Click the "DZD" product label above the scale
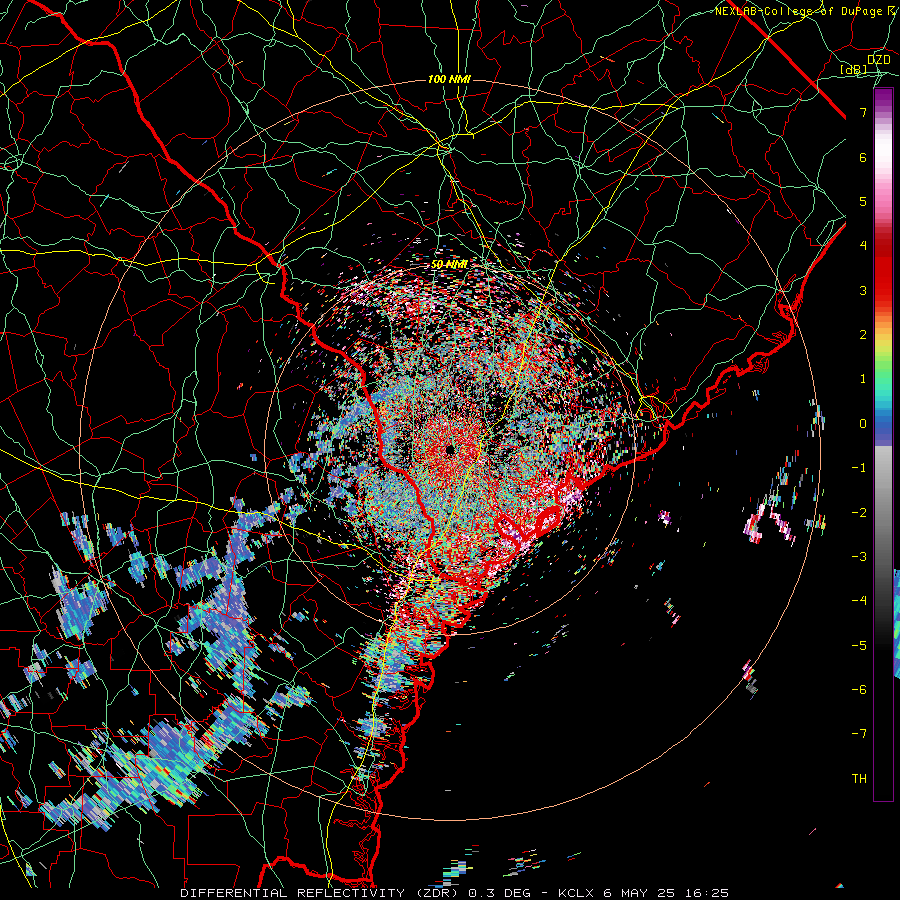 pyautogui.click(x=879, y=59)
